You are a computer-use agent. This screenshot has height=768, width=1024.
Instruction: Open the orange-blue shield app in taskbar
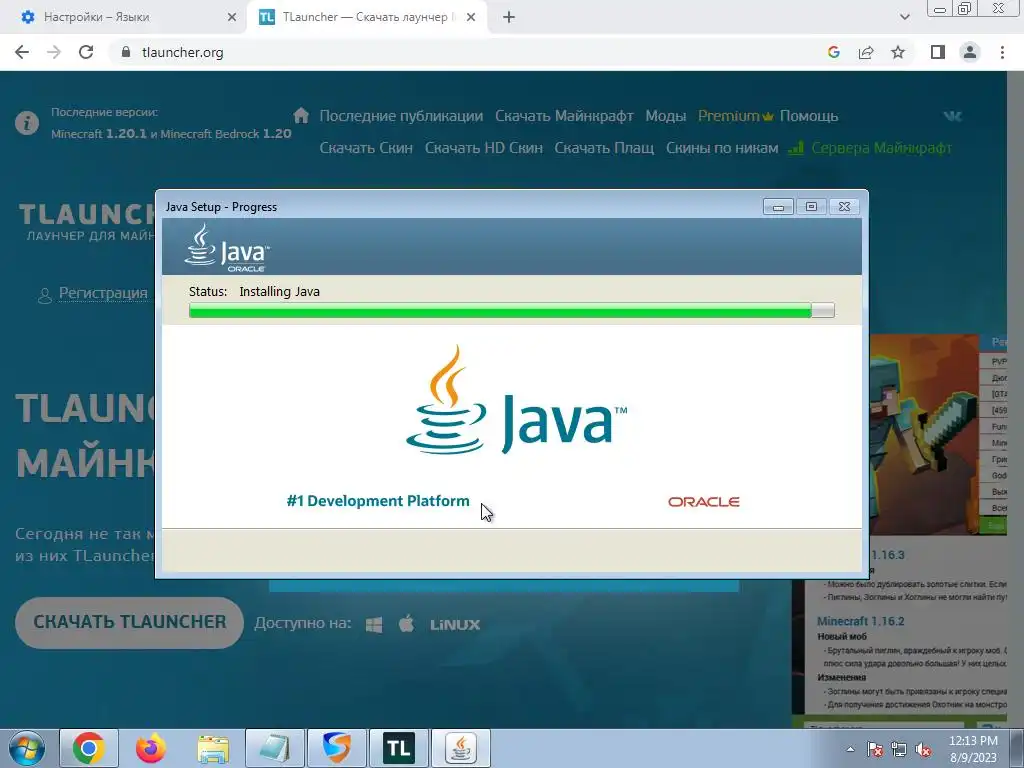[x=337, y=748]
